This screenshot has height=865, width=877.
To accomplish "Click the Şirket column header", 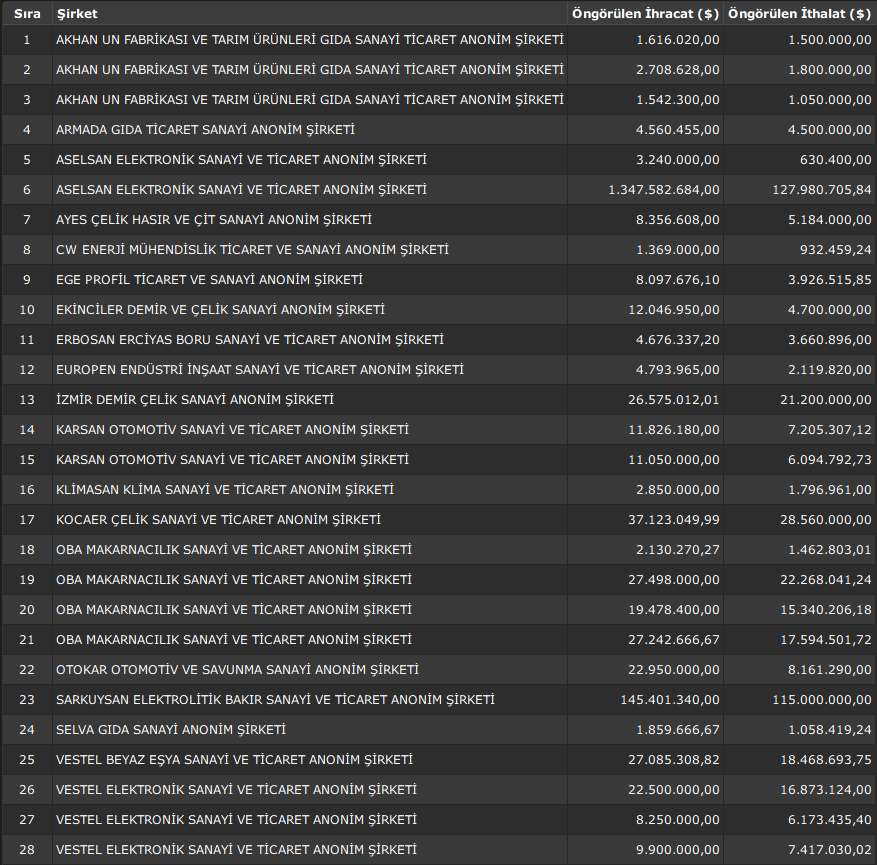I will (77, 14).
